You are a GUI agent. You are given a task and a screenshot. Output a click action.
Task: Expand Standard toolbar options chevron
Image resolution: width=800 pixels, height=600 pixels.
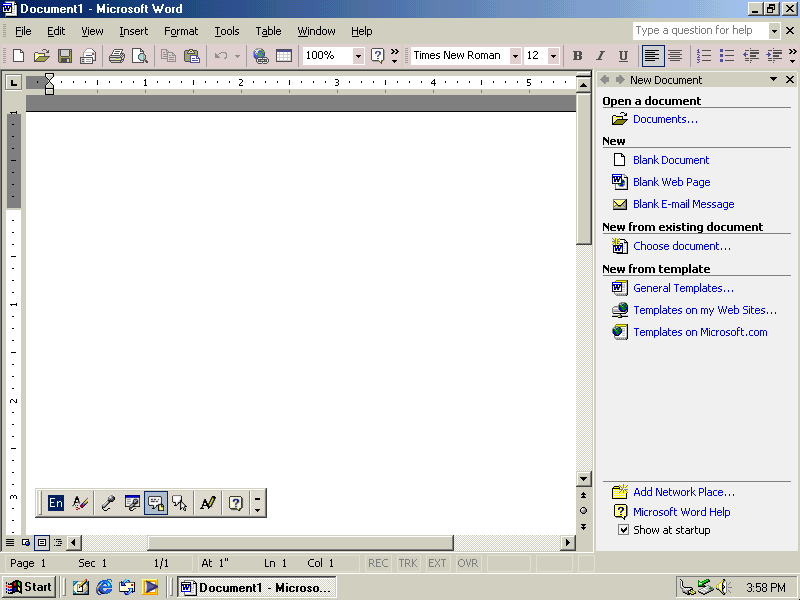pyautogui.click(x=394, y=56)
